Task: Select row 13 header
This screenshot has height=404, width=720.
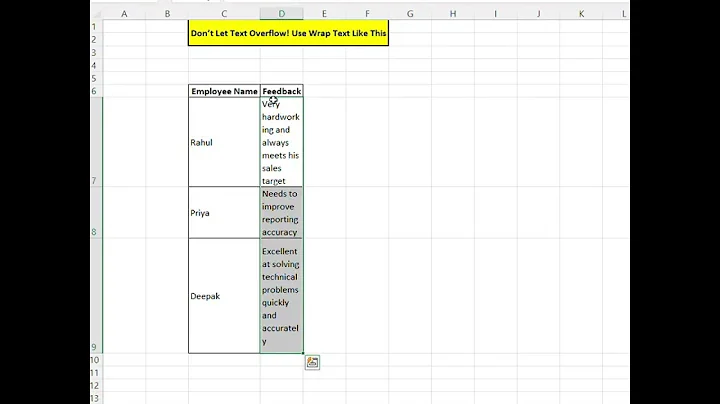Action: coord(96,398)
